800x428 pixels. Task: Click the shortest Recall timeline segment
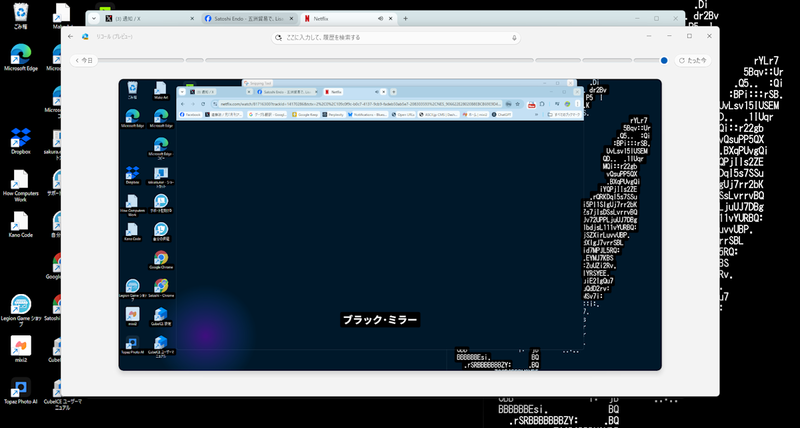pos(194,60)
